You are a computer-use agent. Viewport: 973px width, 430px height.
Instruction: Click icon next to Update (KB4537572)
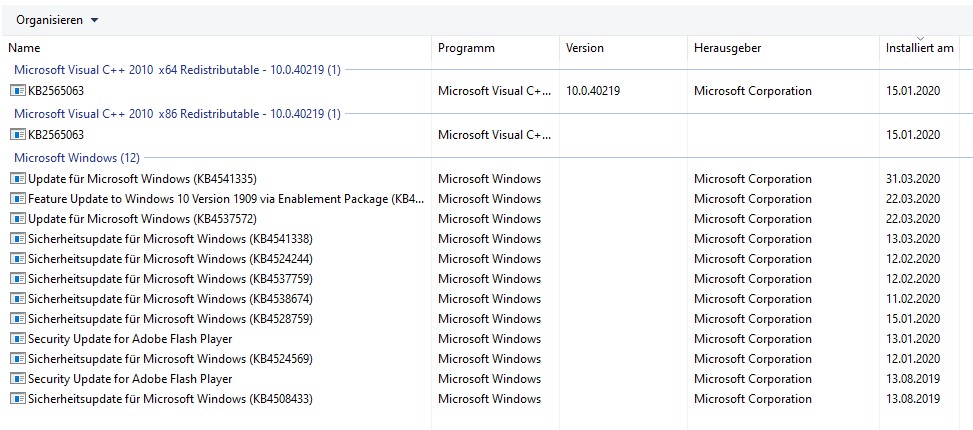pos(18,219)
